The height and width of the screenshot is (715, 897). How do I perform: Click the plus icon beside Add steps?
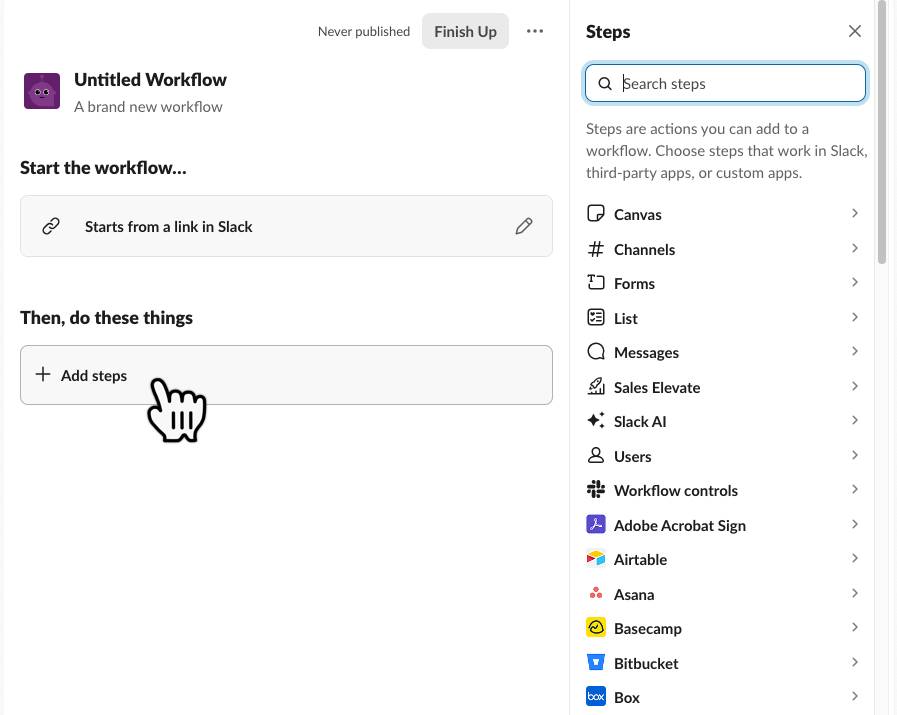coord(43,375)
